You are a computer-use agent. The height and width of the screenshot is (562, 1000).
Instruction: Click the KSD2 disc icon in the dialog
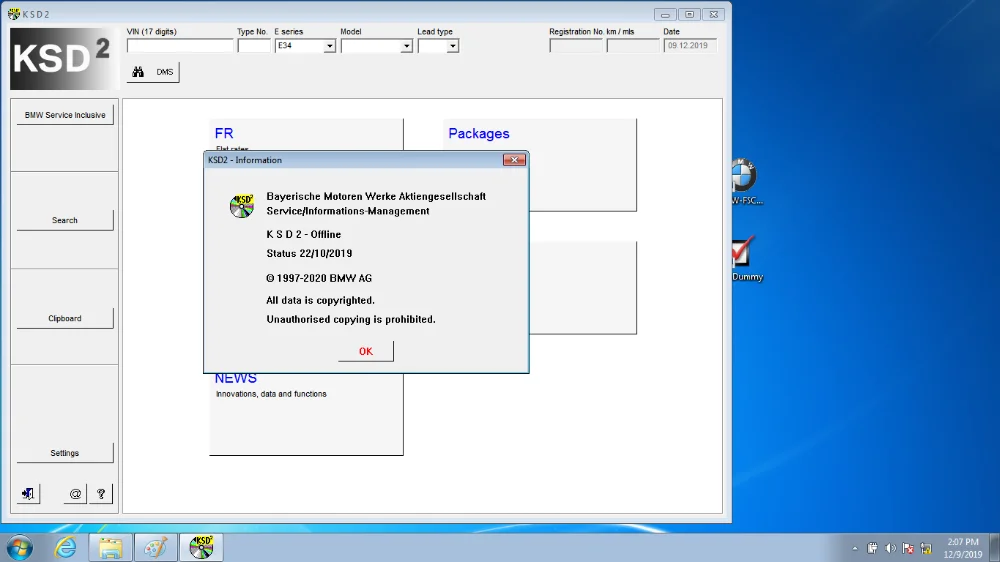(242, 206)
